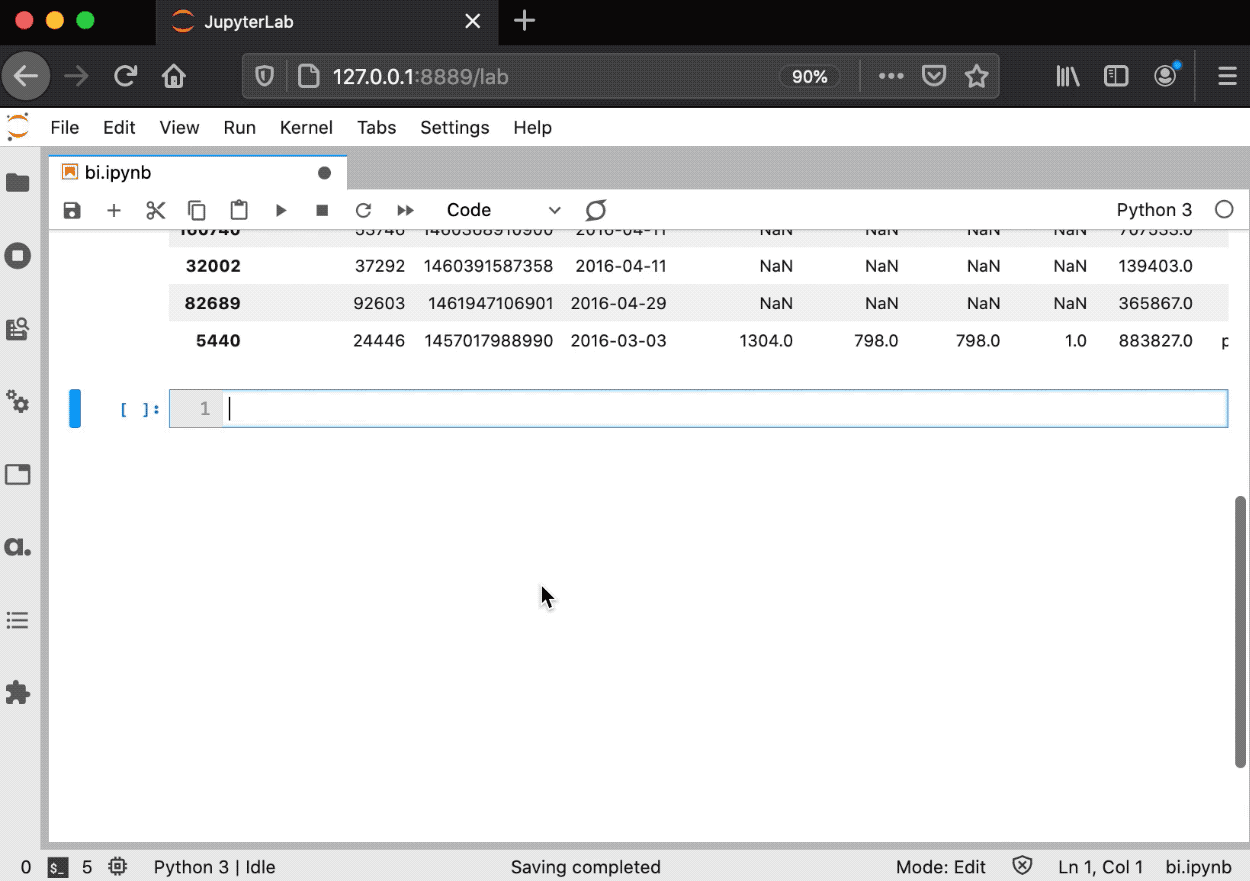1250x881 pixels.
Task: Click into the empty code cell editor
Action: pos(726,408)
